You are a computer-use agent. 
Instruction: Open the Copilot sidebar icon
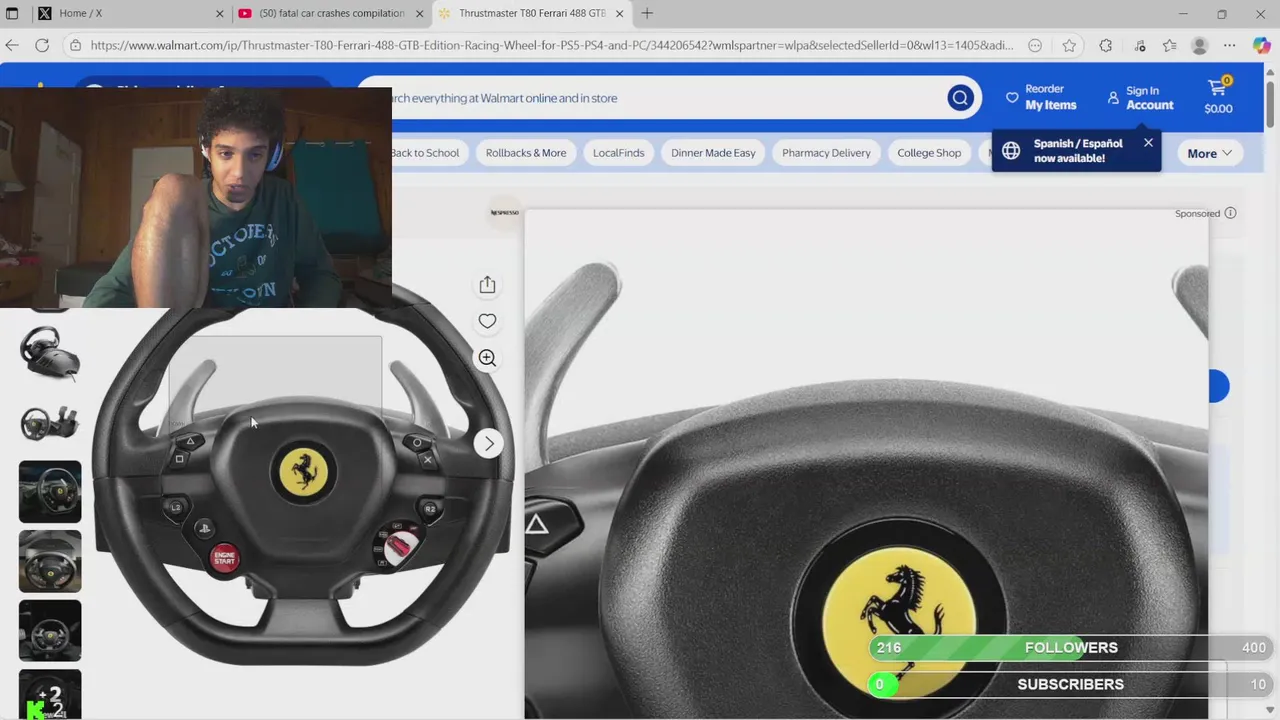[x=1261, y=45]
